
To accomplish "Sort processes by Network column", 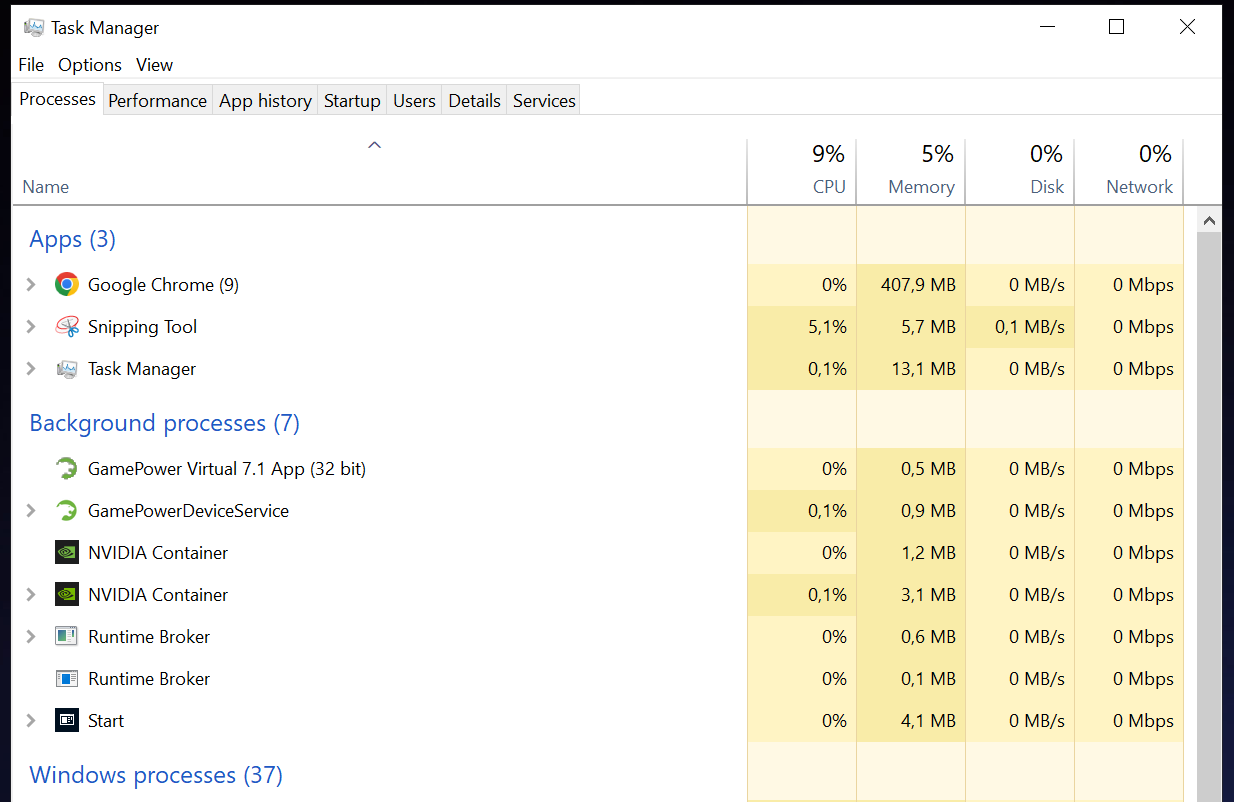I will [x=1129, y=172].
